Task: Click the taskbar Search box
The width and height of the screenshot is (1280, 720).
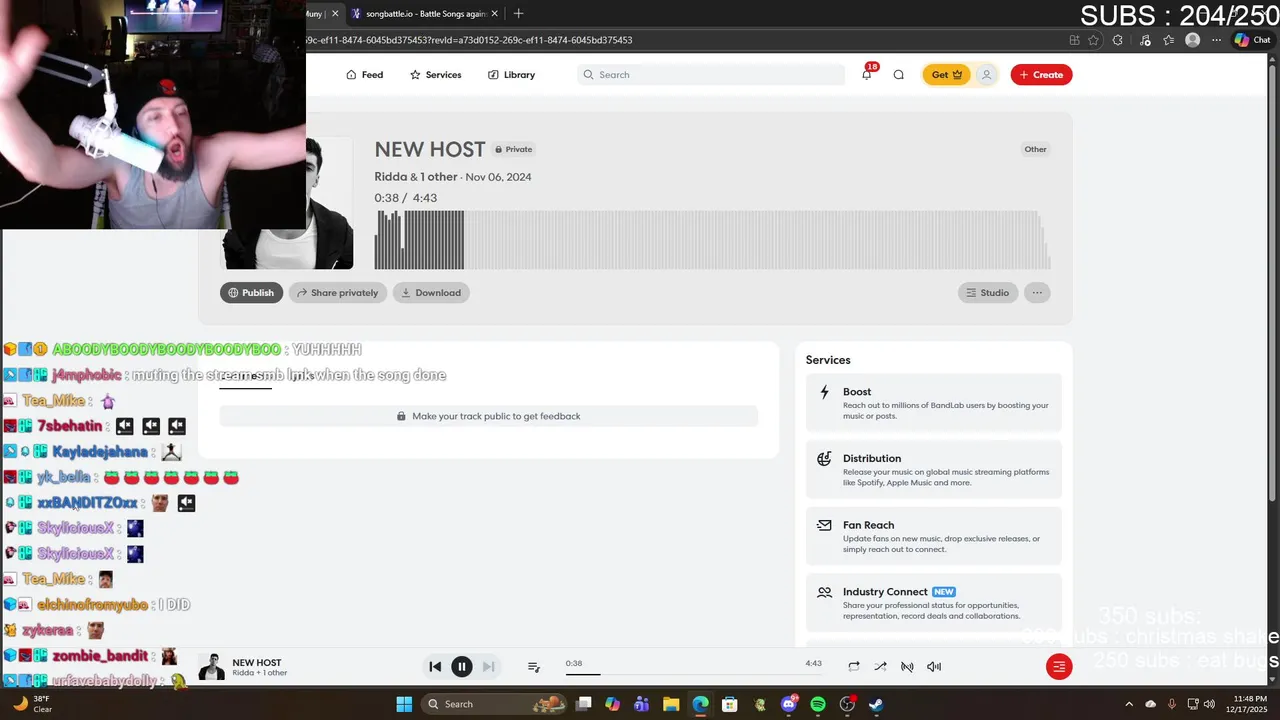Action: click(x=496, y=704)
